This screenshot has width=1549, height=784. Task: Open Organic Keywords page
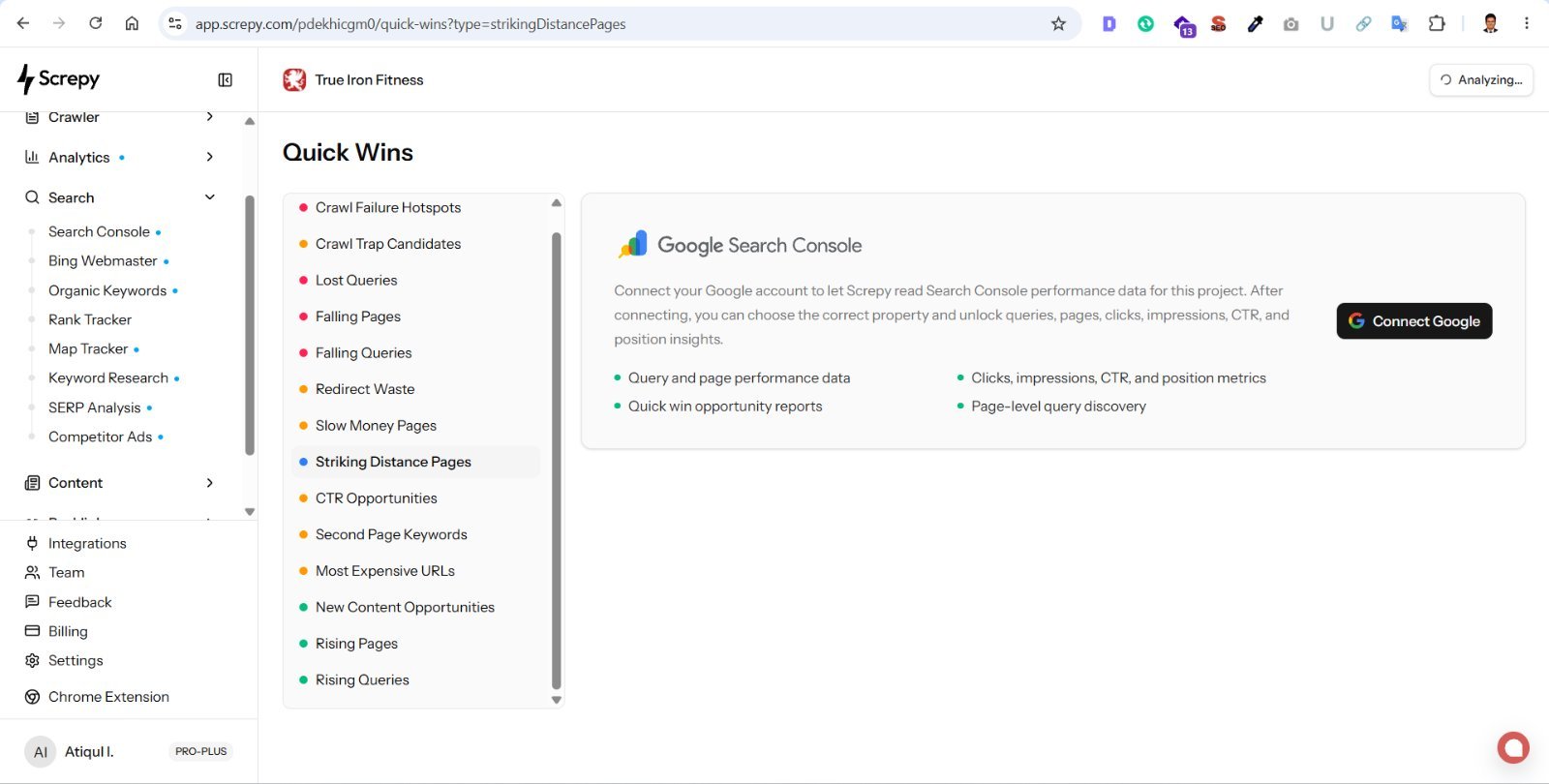click(x=107, y=290)
